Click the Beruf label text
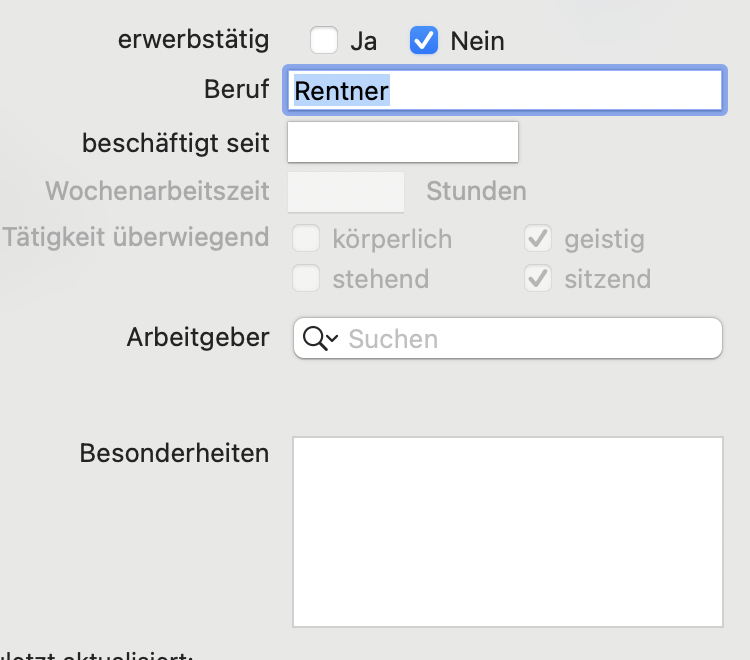The image size is (750, 660). (237, 89)
